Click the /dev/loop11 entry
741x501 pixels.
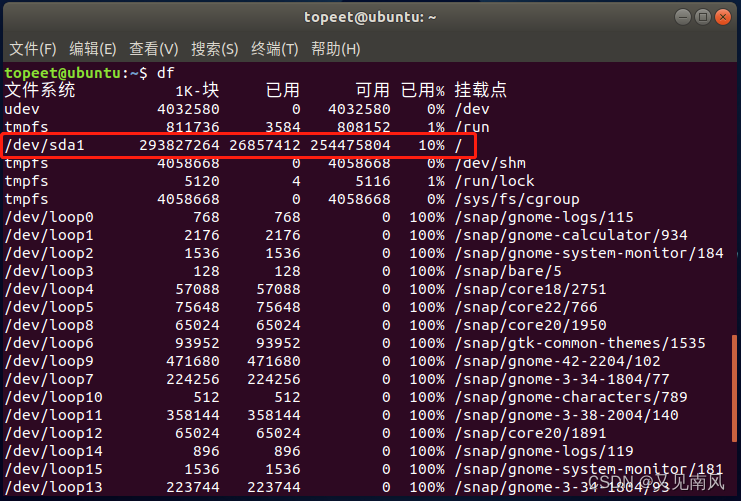pos(53,415)
